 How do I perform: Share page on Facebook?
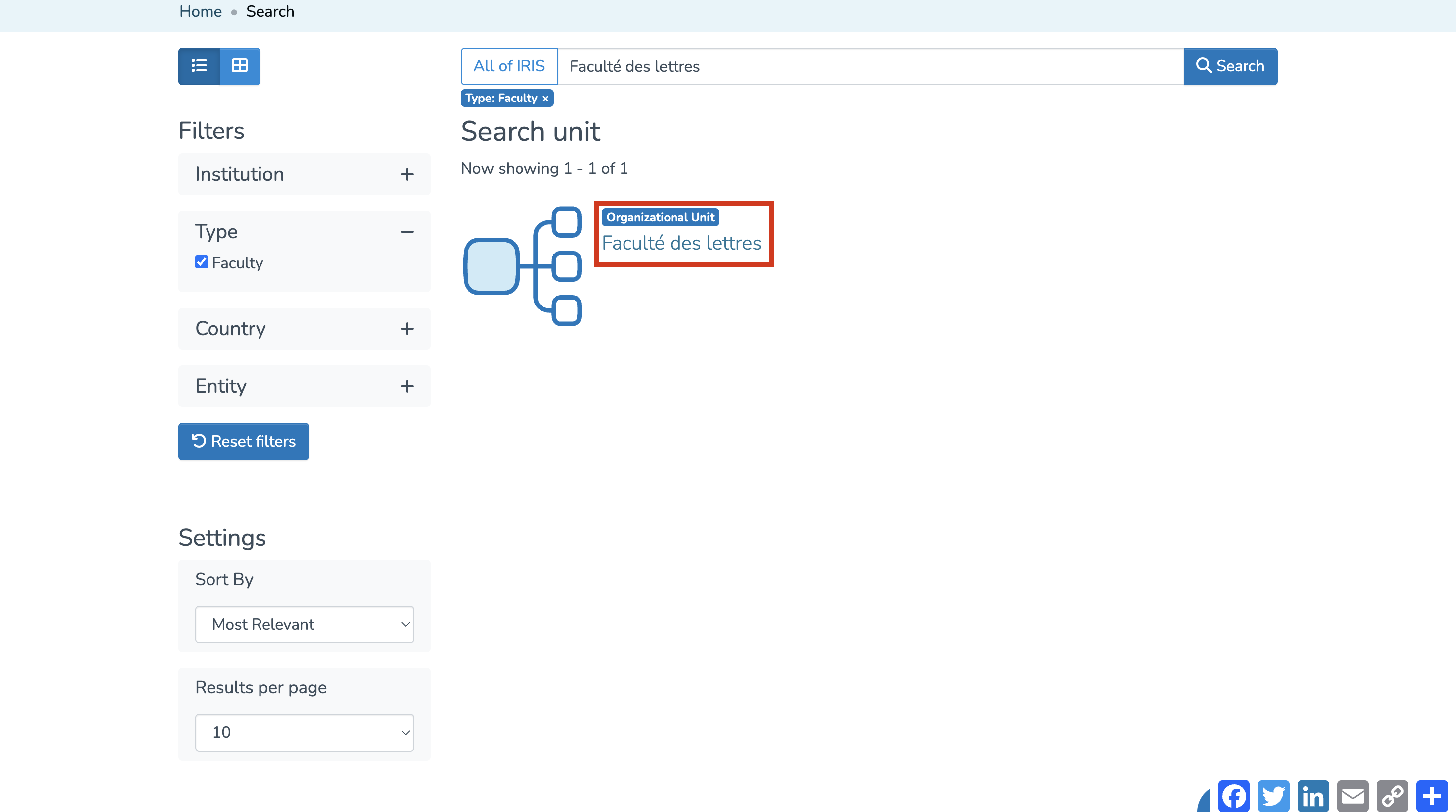pyautogui.click(x=1234, y=796)
